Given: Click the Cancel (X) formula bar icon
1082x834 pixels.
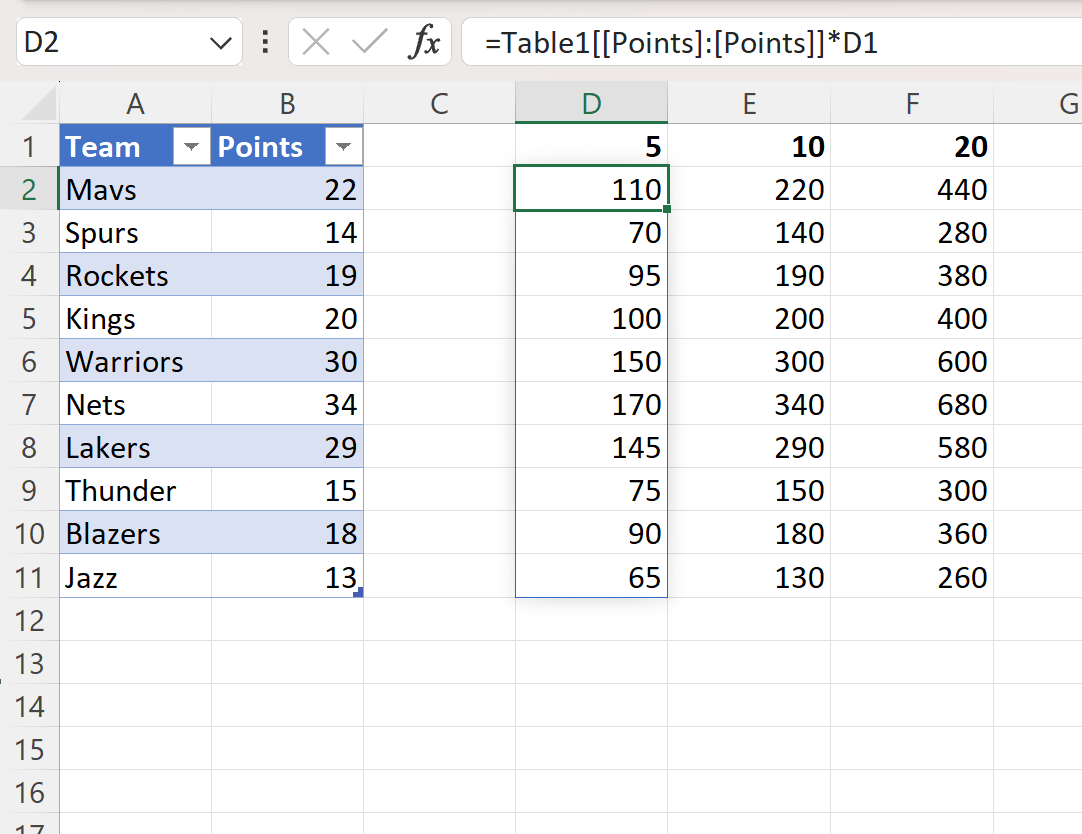Looking at the screenshot, I should coord(316,42).
